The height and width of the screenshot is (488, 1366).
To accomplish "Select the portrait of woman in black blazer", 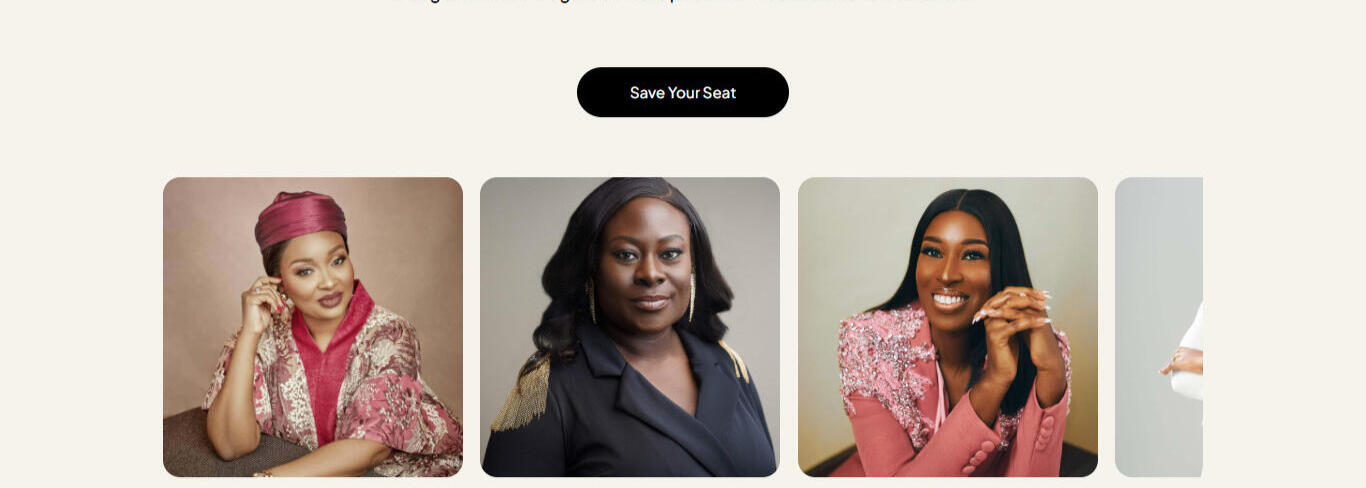I will coord(630,327).
